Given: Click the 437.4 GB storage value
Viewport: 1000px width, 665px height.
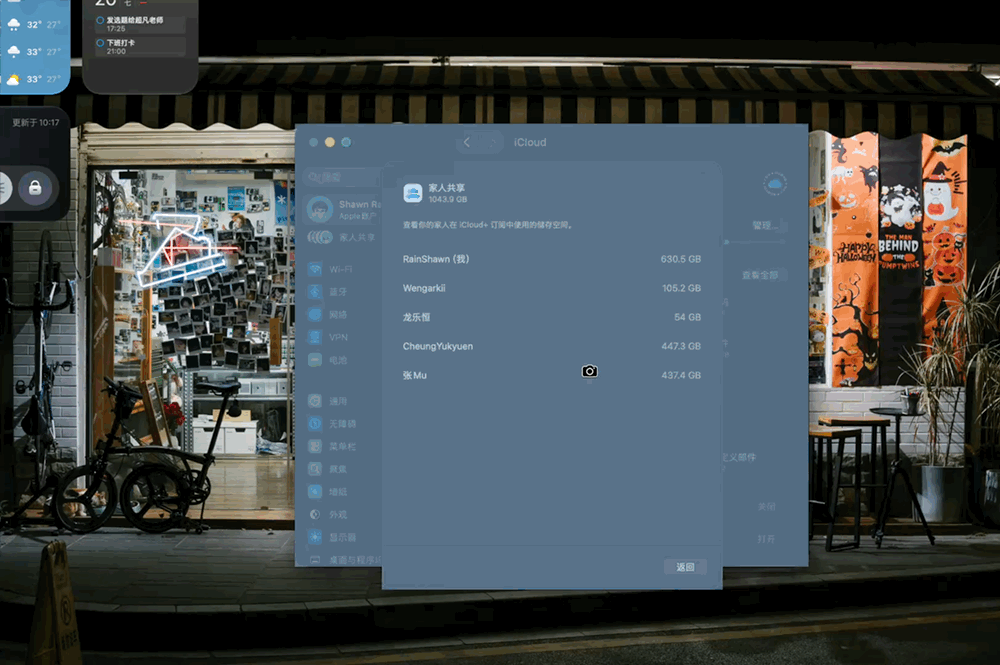Looking at the screenshot, I should [680, 375].
